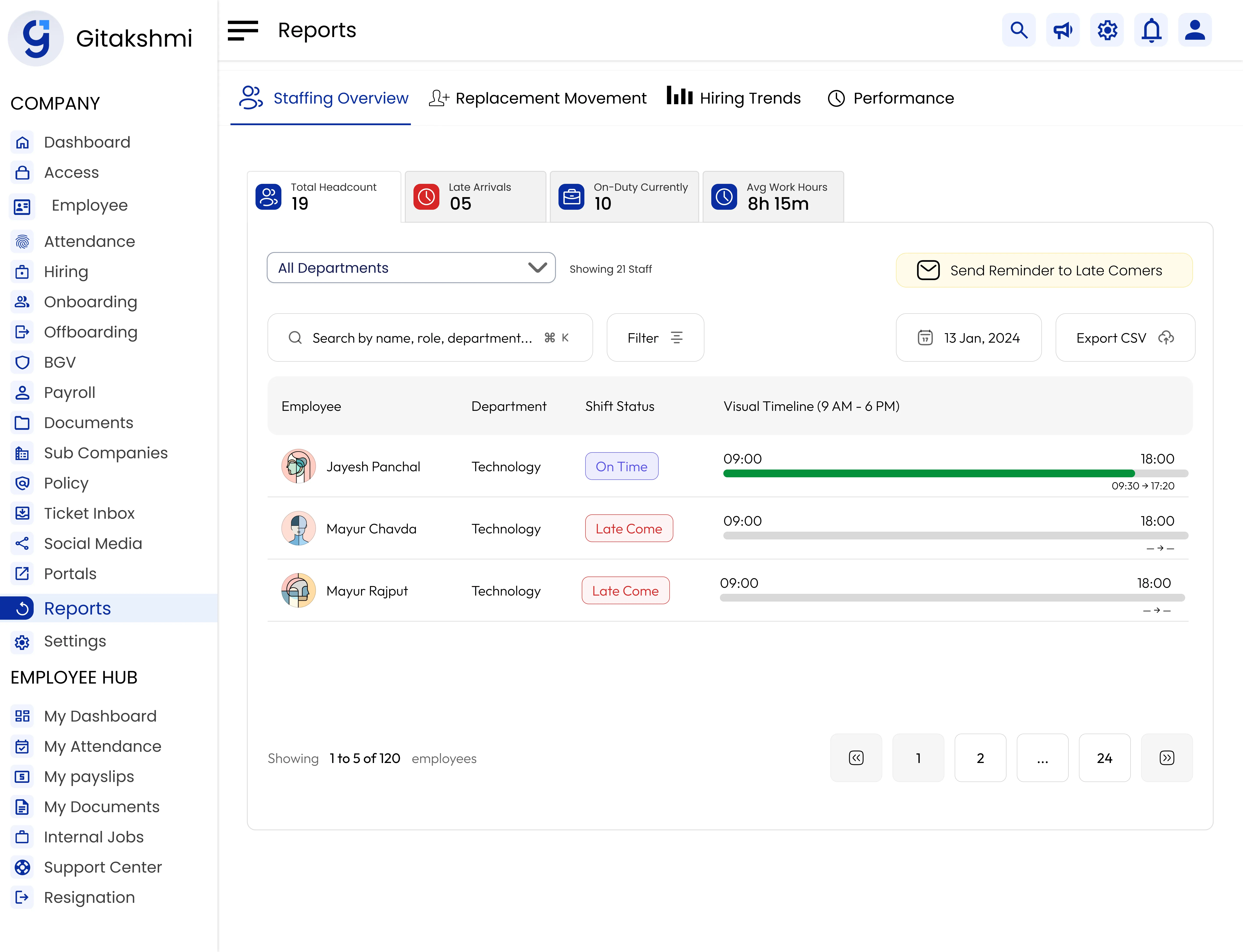
Task: Click the Social Media share icon
Action: coord(22,544)
